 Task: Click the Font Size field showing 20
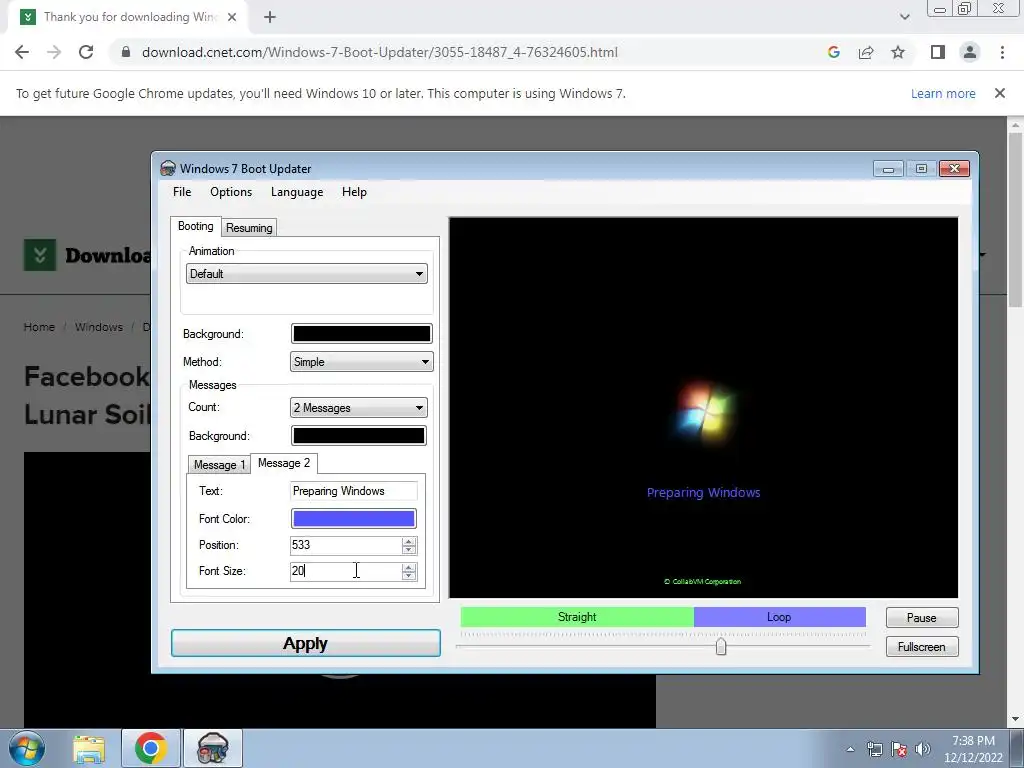pyautogui.click(x=345, y=571)
